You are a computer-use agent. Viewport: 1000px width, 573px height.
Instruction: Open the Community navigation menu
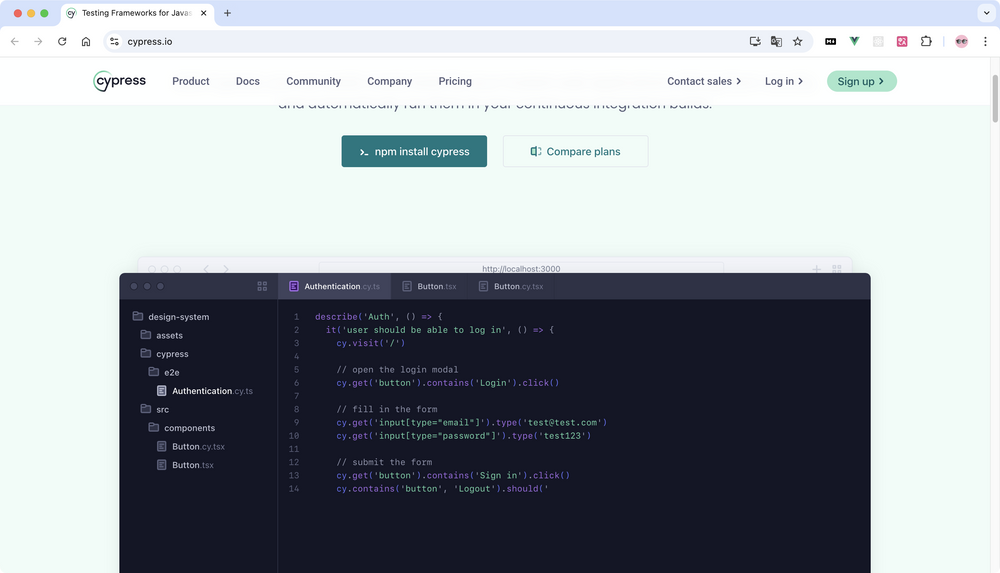(313, 81)
